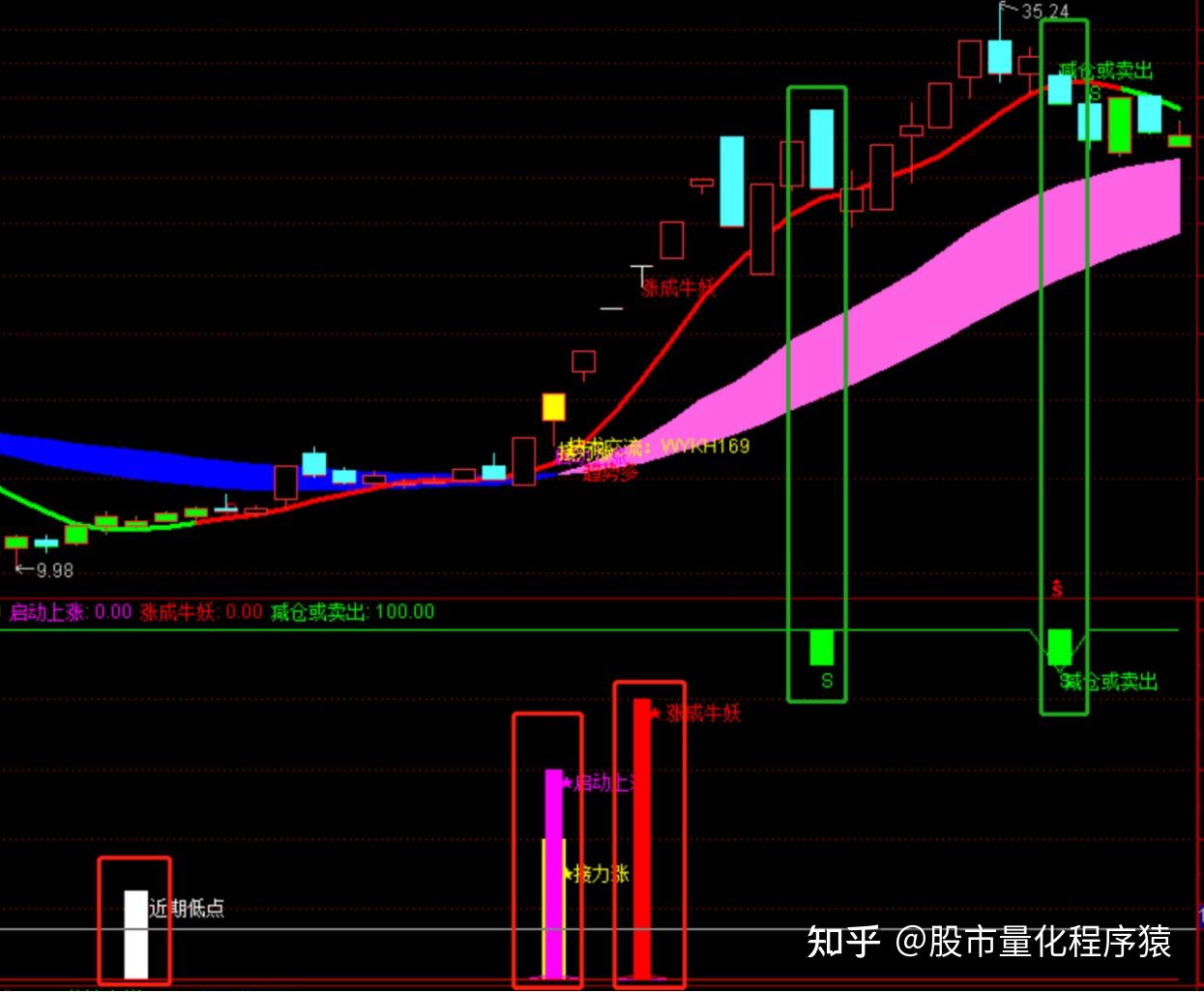Select the yellow candlestick on the main chart
Screen dimensions: 1204x992
click(x=553, y=407)
